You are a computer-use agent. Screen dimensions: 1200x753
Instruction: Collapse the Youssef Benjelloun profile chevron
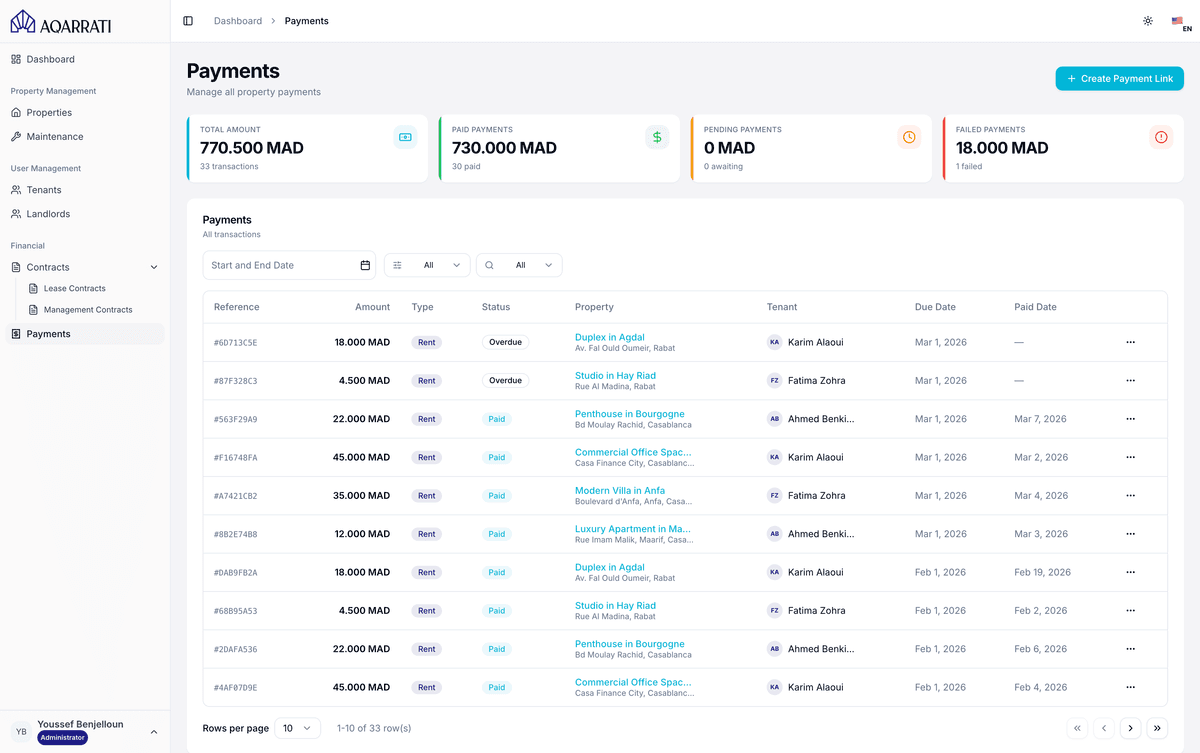[x=153, y=731]
